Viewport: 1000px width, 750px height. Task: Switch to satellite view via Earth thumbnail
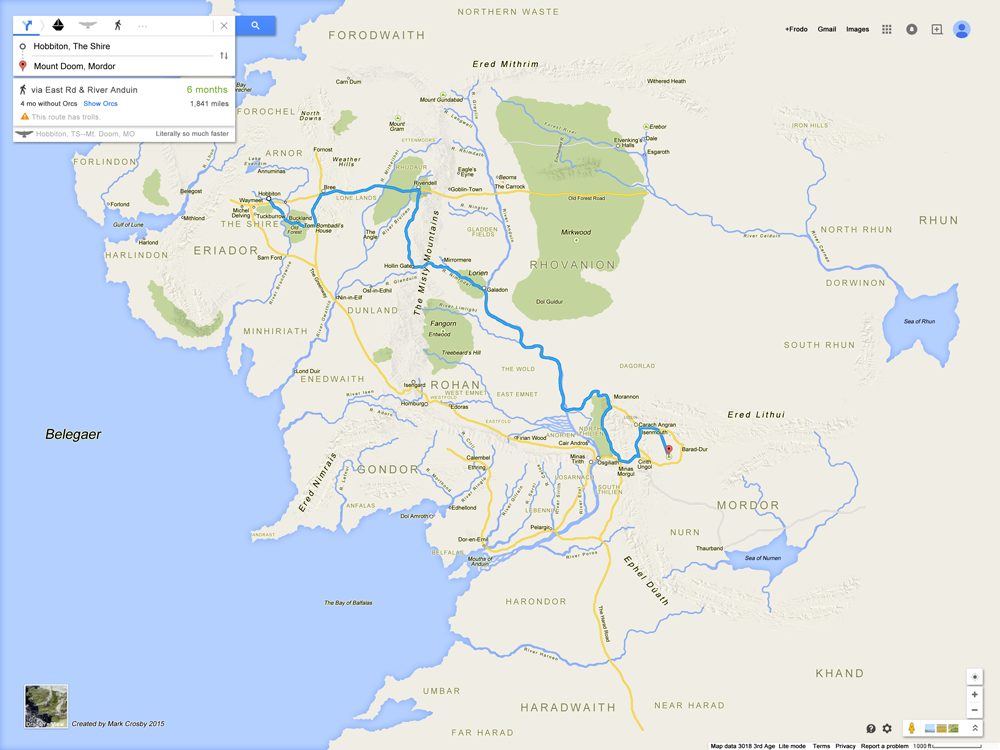pyautogui.click(x=46, y=707)
